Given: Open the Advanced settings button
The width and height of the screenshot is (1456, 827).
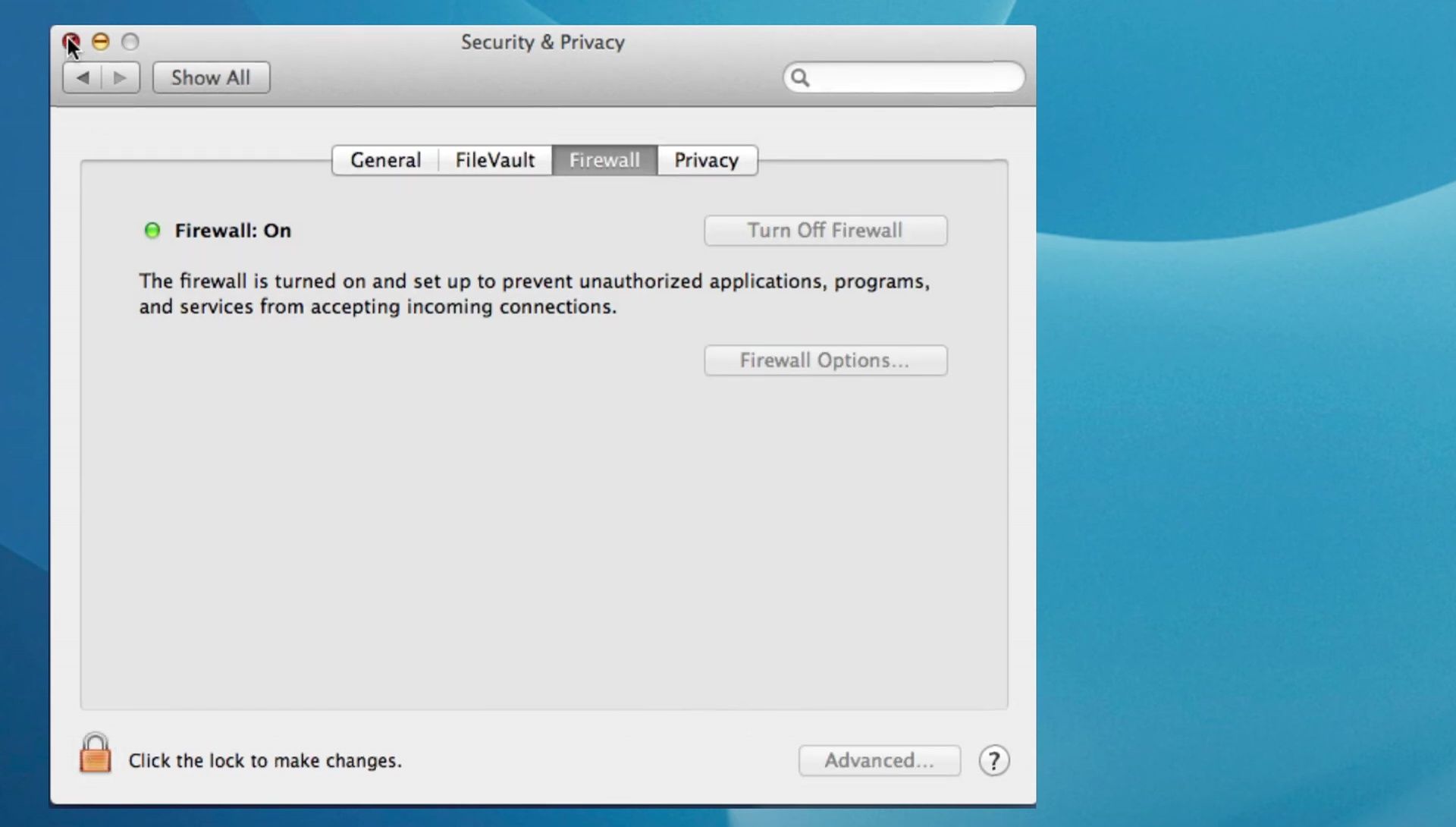Looking at the screenshot, I should 880,760.
